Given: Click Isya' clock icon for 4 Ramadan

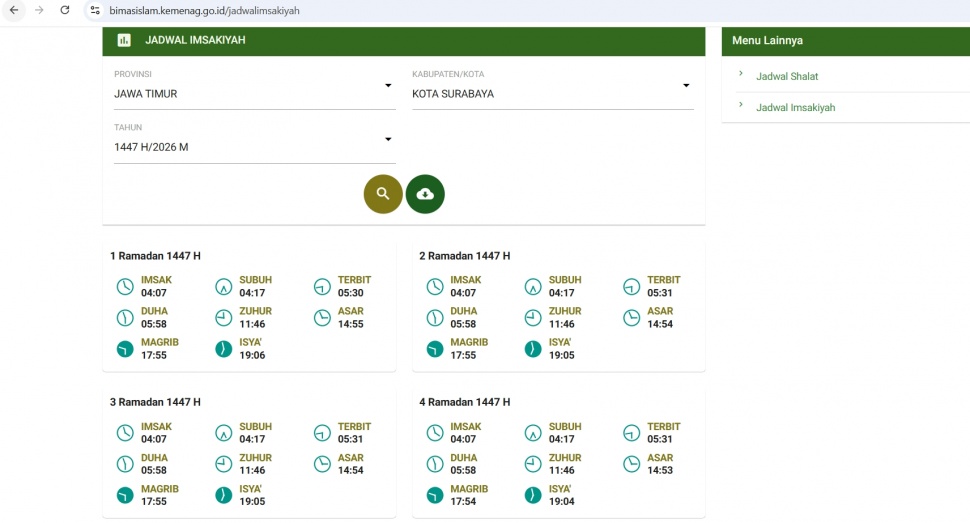Looking at the screenshot, I should (533, 495).
